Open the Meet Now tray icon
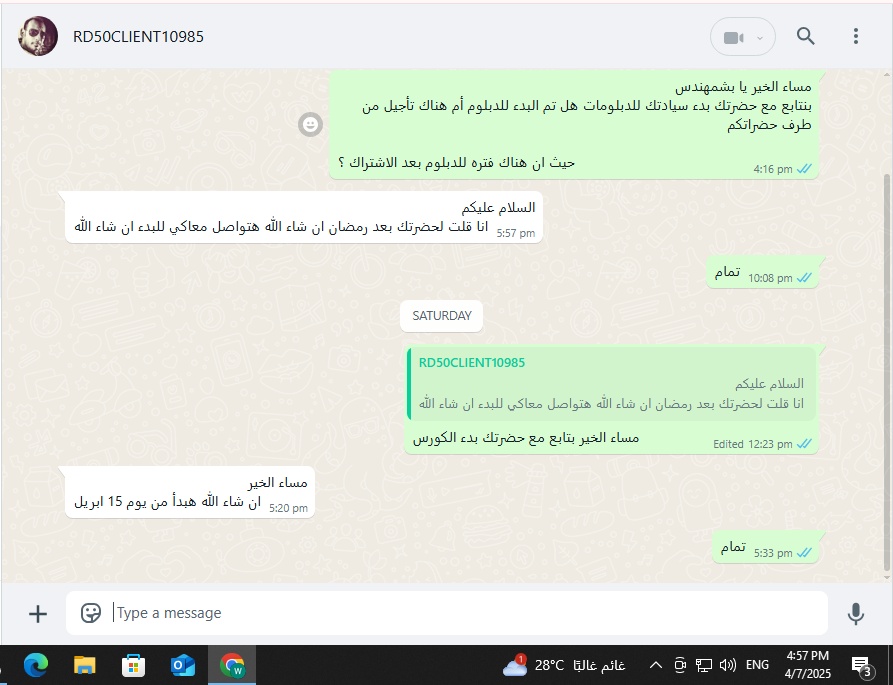 [680, 665]
